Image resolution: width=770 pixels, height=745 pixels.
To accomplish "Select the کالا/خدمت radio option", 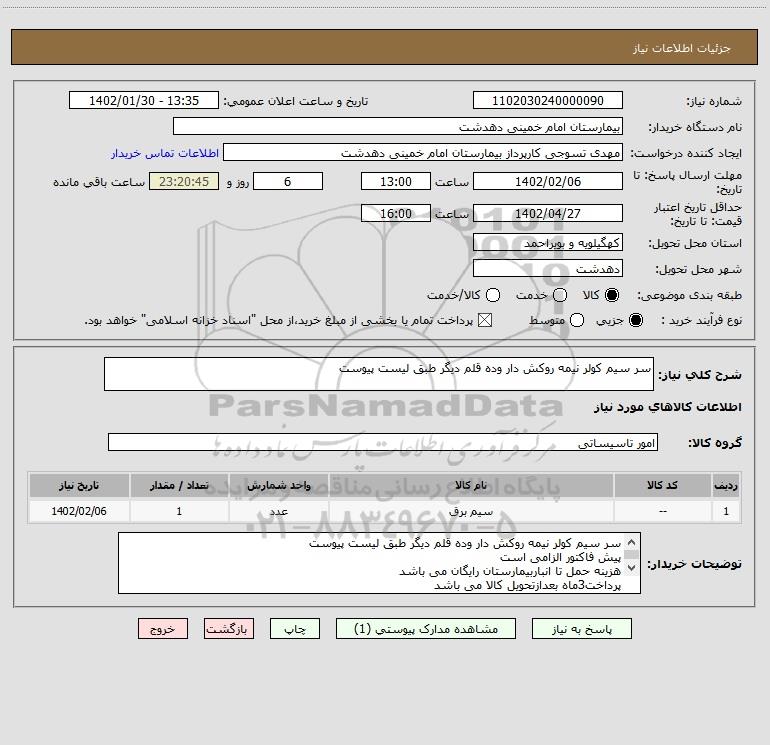I will (493, 295).
